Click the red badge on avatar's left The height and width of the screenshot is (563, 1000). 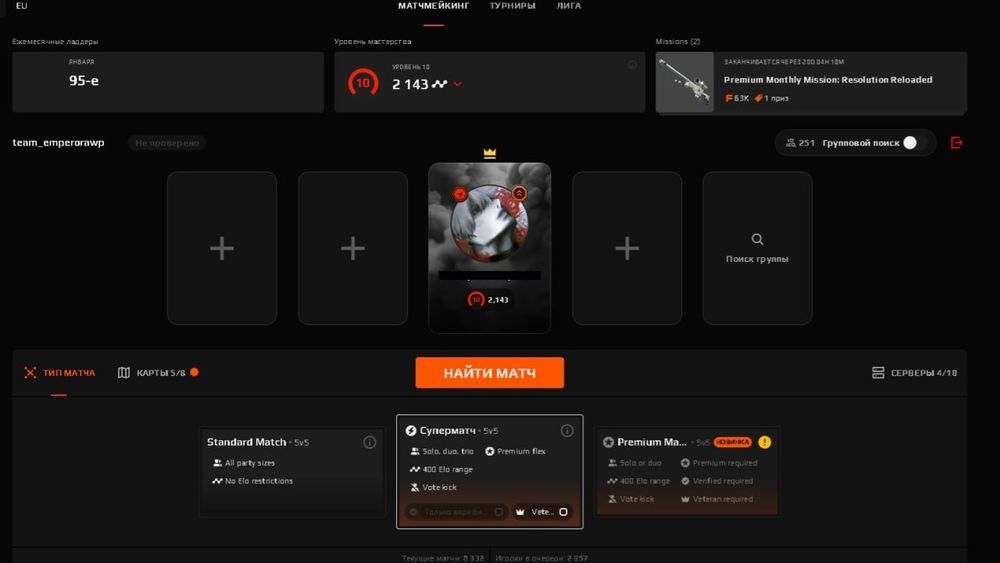click(460, 194)
